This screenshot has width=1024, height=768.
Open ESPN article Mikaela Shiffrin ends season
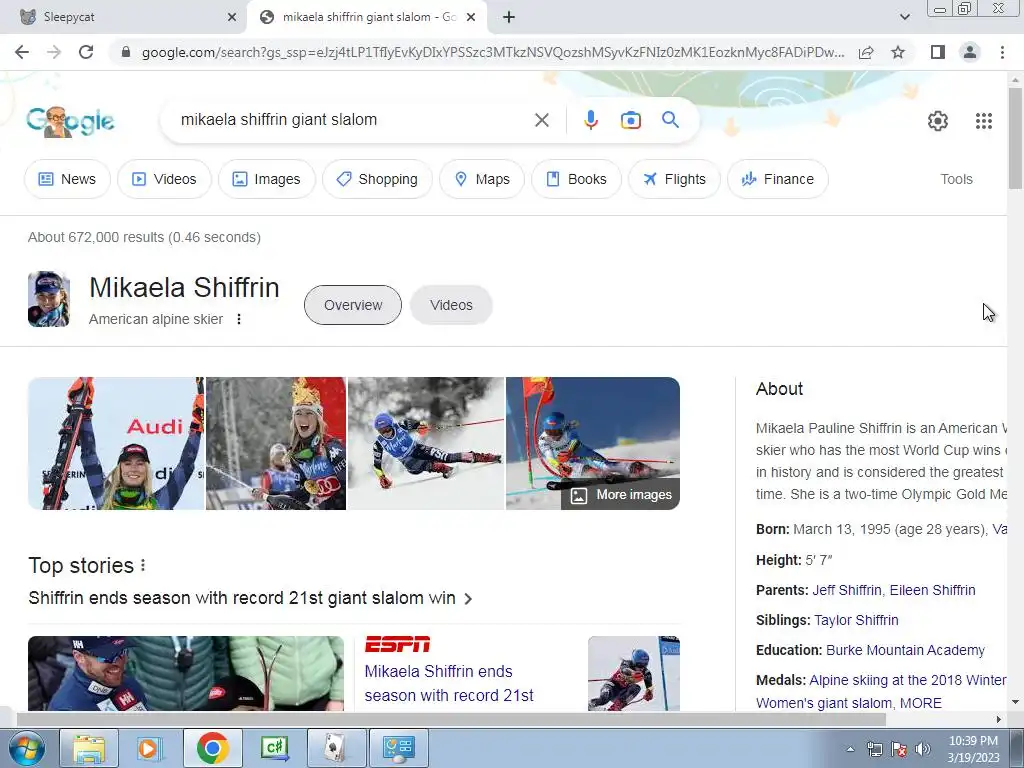coord(449,684)
